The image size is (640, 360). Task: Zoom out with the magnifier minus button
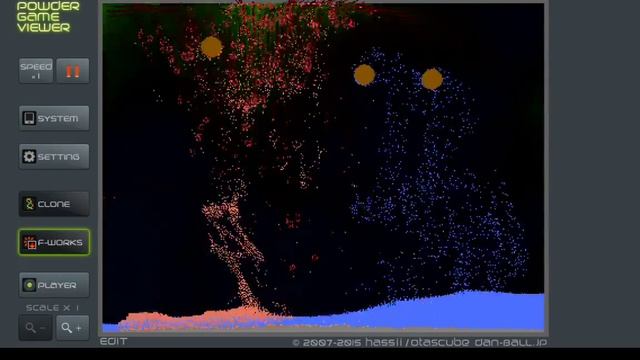coord(36,327)
